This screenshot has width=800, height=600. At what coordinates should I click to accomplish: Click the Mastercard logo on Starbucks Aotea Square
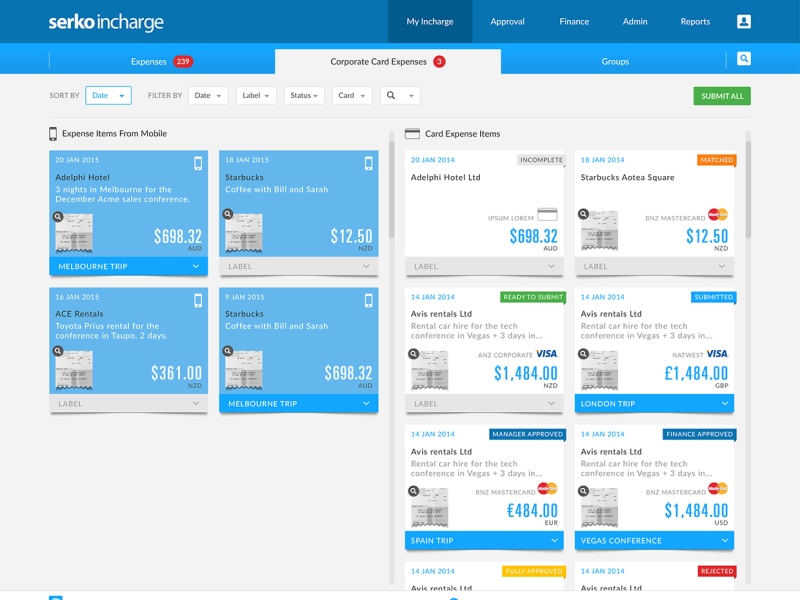(717, 214)
